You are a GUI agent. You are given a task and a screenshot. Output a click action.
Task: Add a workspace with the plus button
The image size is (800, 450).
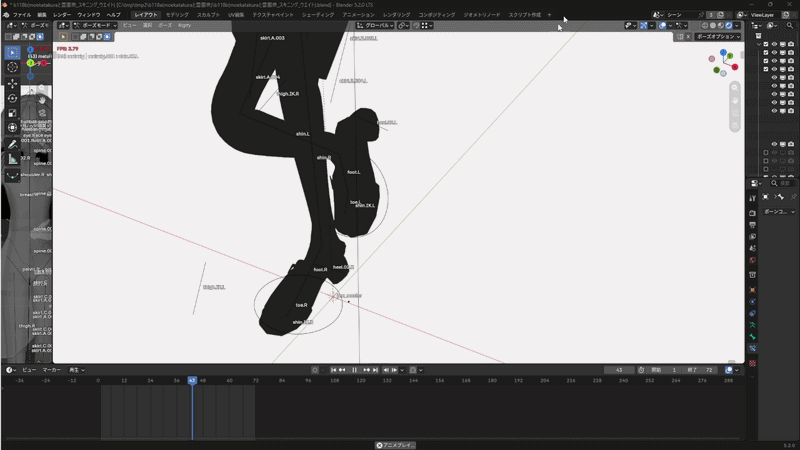pos(549,15)
